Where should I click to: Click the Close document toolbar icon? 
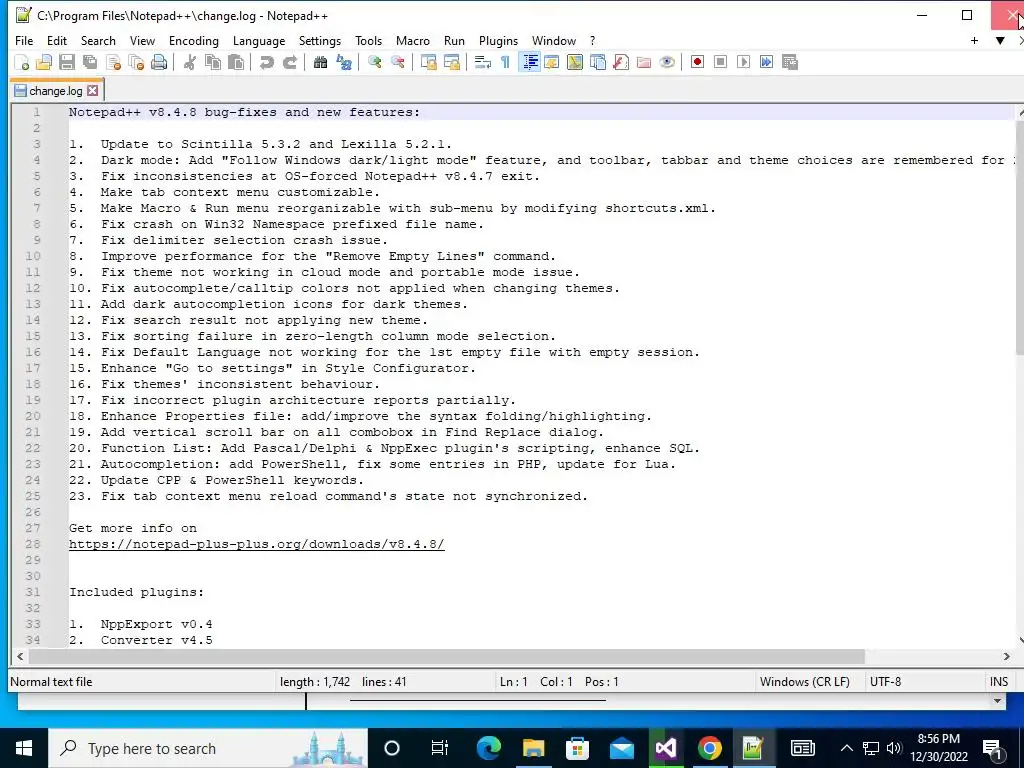point(114,63)
